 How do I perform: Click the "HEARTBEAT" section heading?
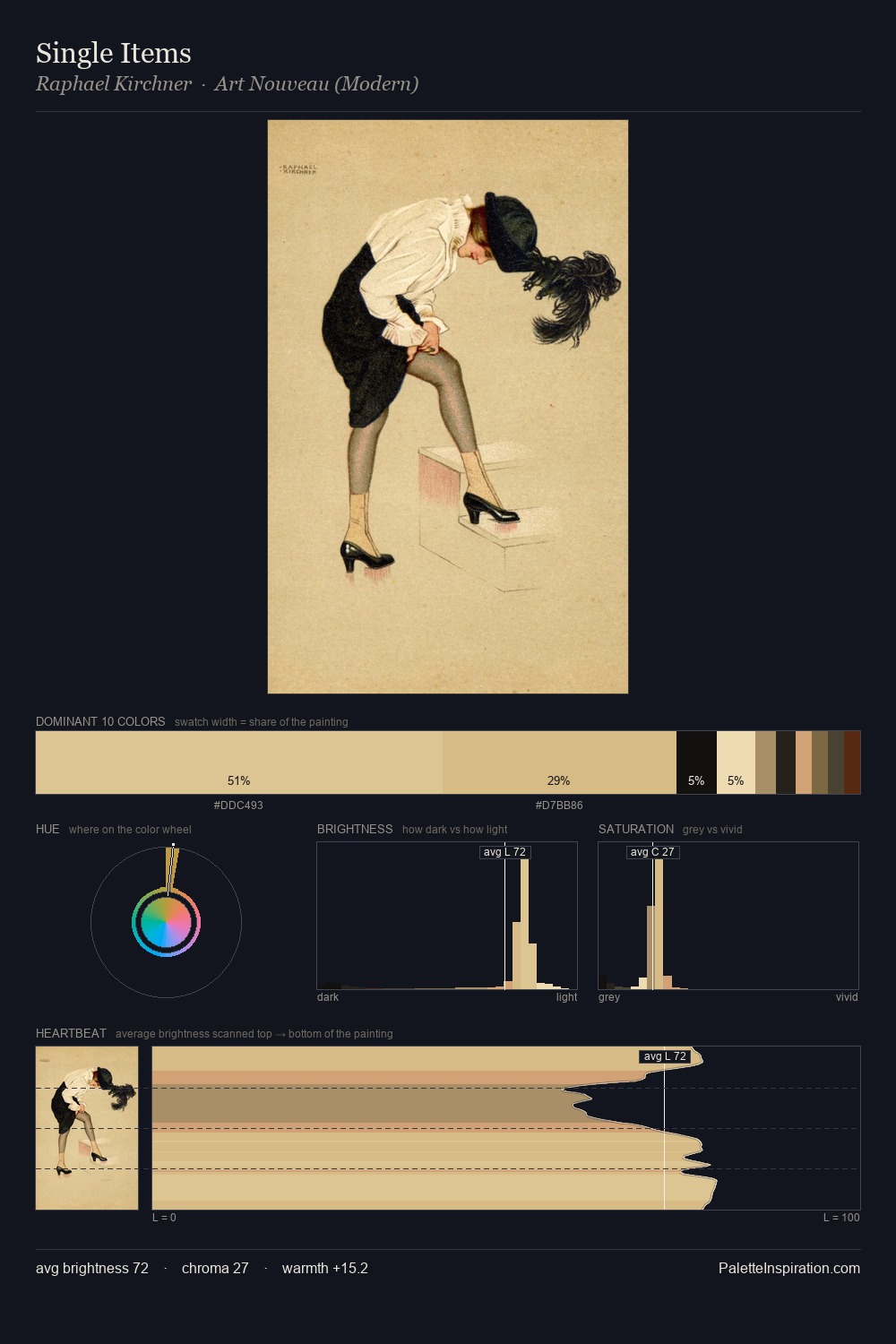pos(71,1033)
